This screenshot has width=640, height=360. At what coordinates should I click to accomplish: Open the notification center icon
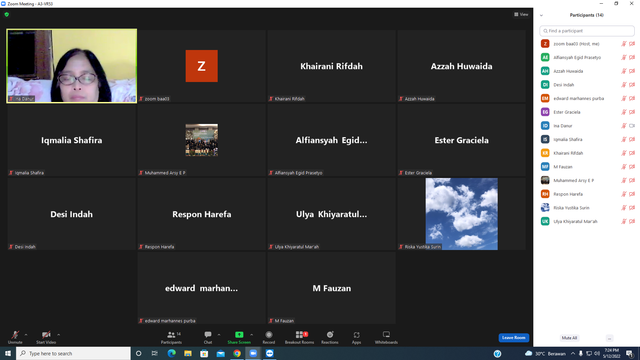(630, 353)
